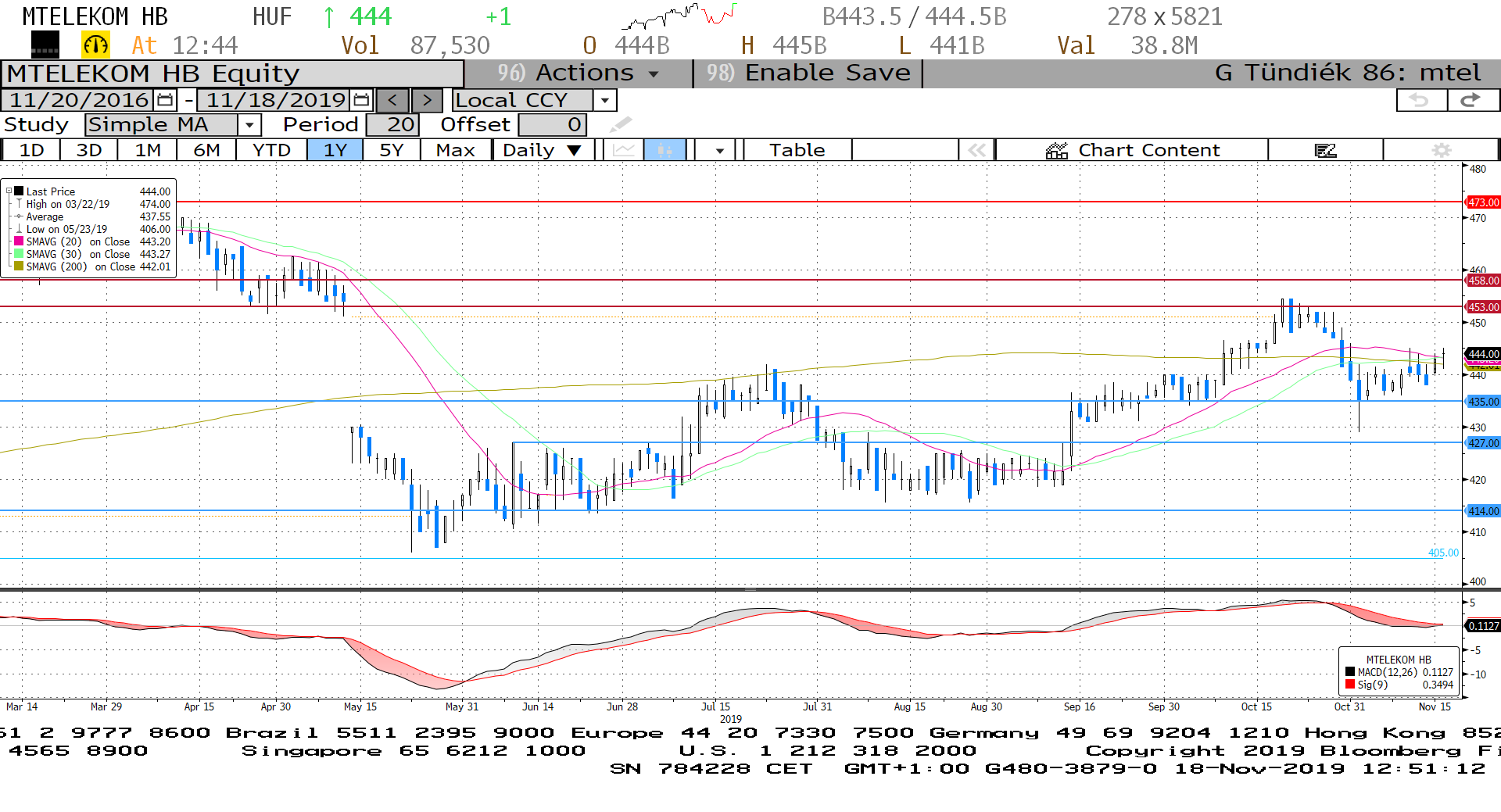Viewport: 1501px width, 812px height.
Task: Click the Average legend row
Action: point(92,216)
